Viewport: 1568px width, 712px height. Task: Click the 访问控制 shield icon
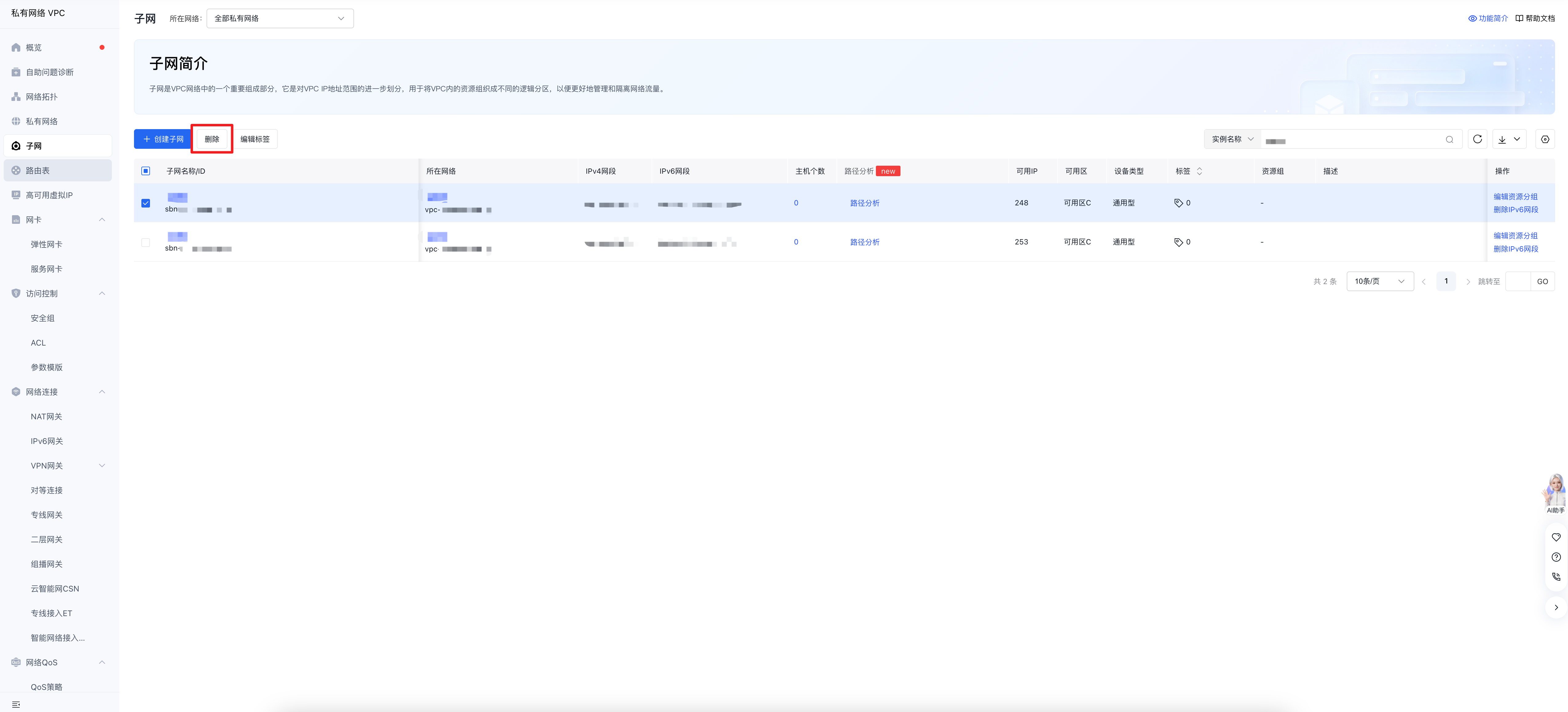[x=16, y=294]
